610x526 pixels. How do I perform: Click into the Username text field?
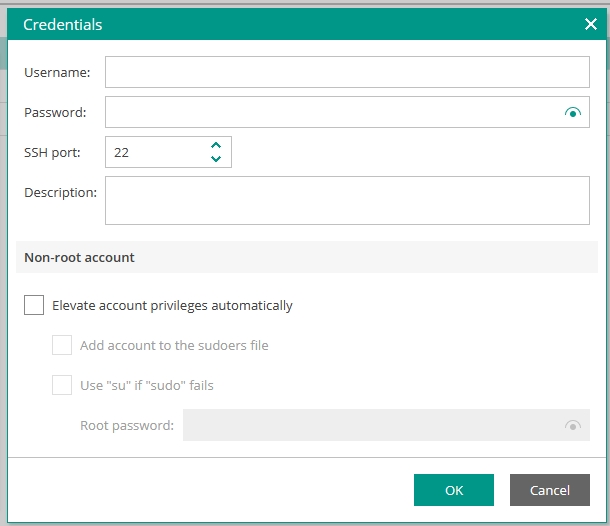347,72
